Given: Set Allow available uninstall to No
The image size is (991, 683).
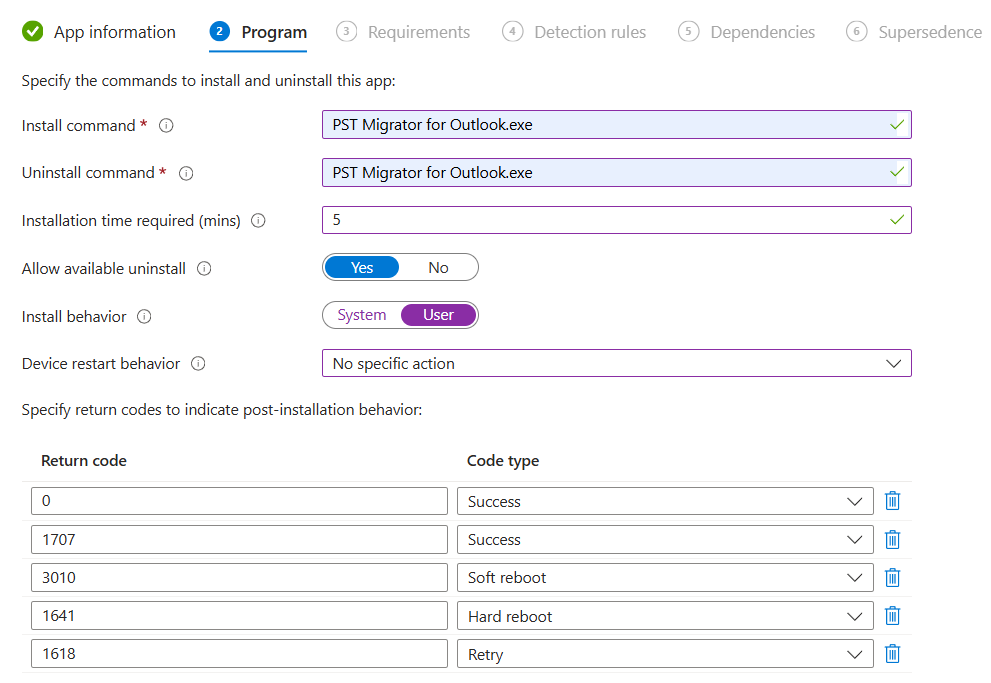Looking at the screenshot, I should [x=438, y=267].
